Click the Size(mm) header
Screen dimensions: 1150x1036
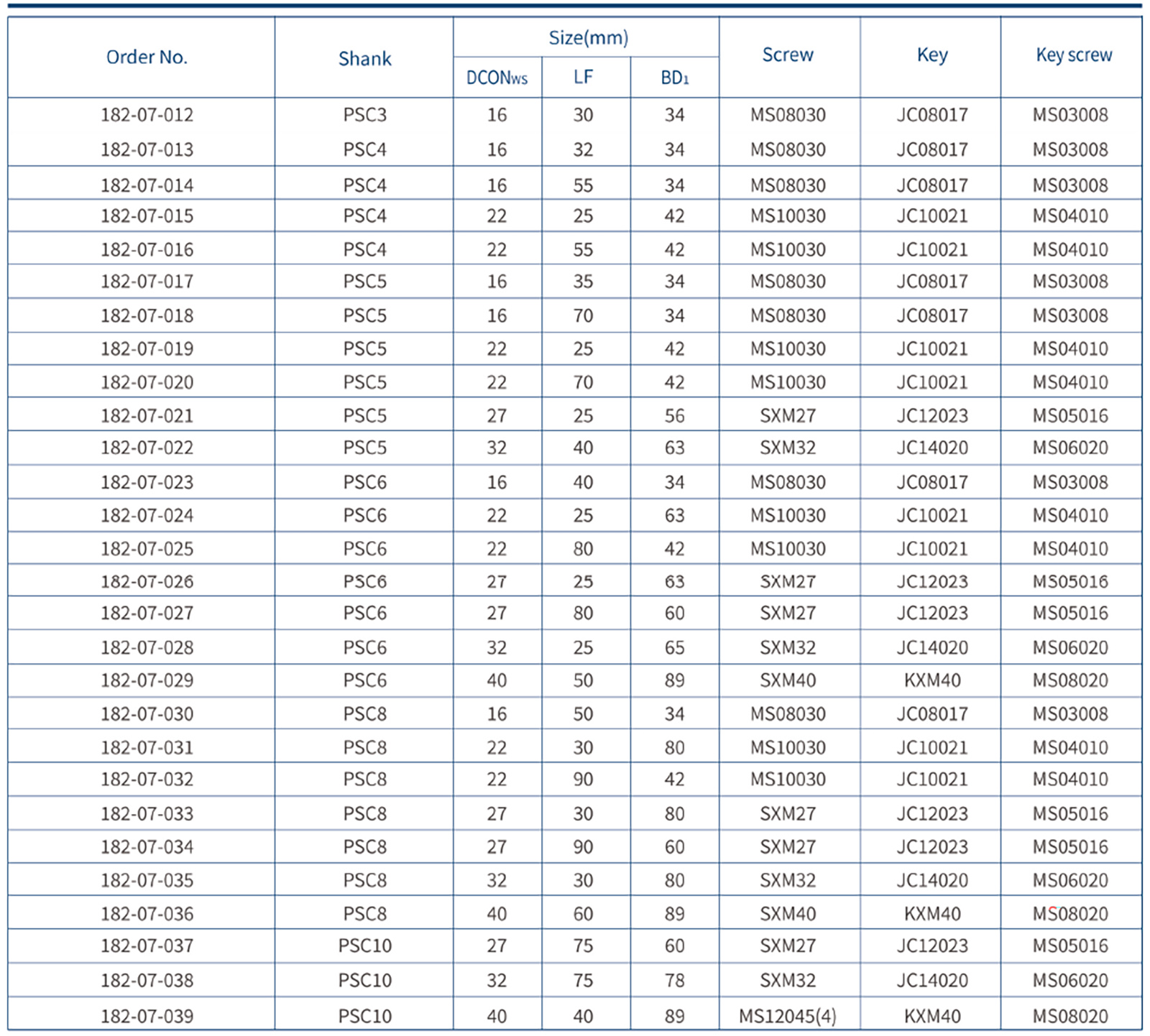point(588,37)
